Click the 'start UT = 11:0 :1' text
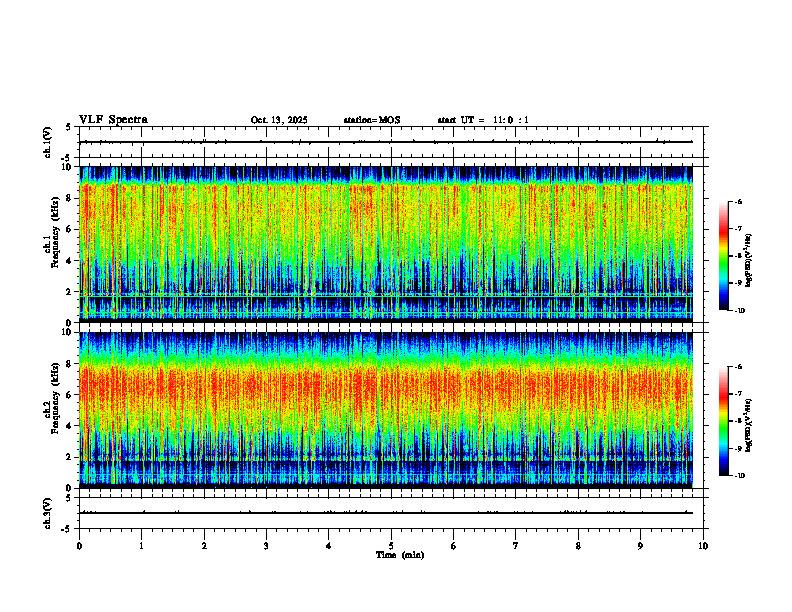This screenshot has height=612, width=792. click(483, 120)
